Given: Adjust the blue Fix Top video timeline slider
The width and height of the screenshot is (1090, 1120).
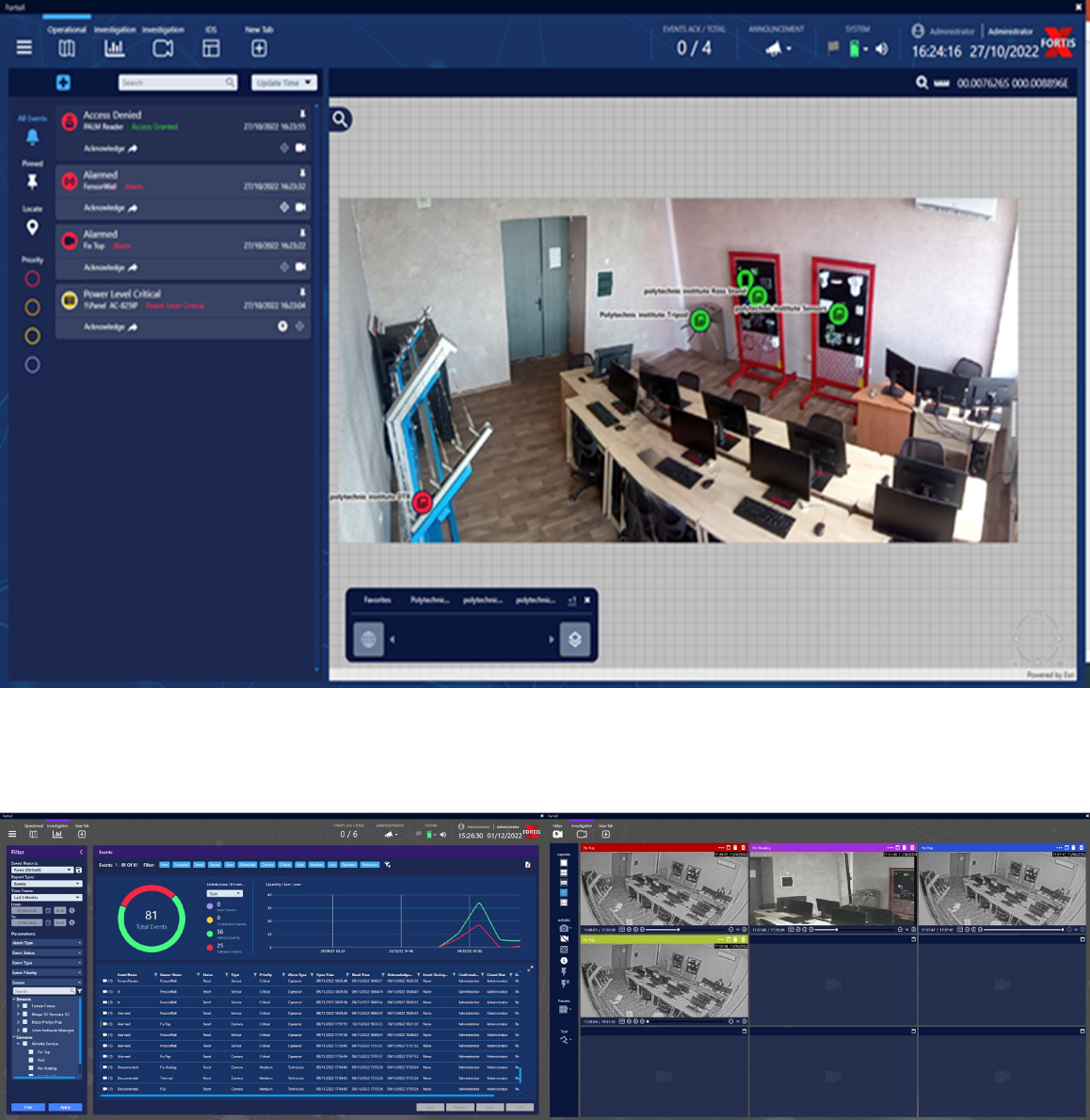Looking at the screenshot, I should click(1022, 930).
